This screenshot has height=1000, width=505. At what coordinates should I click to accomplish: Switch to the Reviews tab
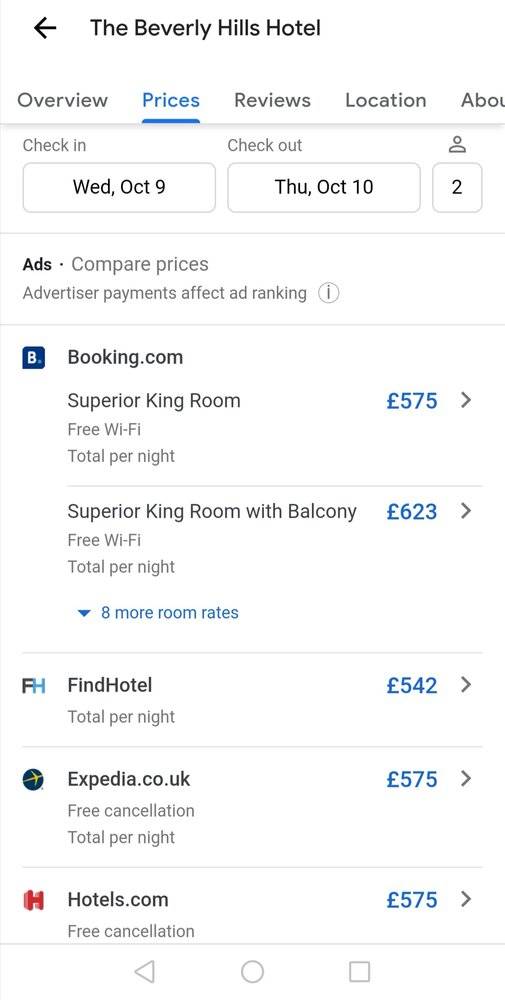[272, 100]
